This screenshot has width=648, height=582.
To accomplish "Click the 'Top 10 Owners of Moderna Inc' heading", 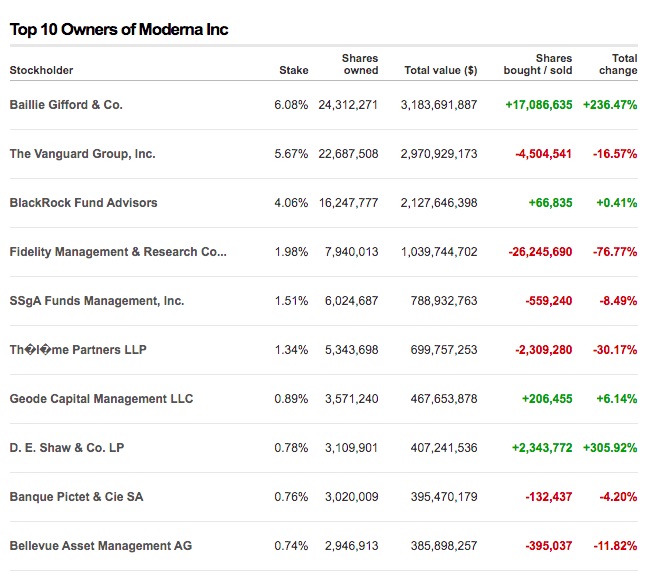I will [x=119, y=30].
